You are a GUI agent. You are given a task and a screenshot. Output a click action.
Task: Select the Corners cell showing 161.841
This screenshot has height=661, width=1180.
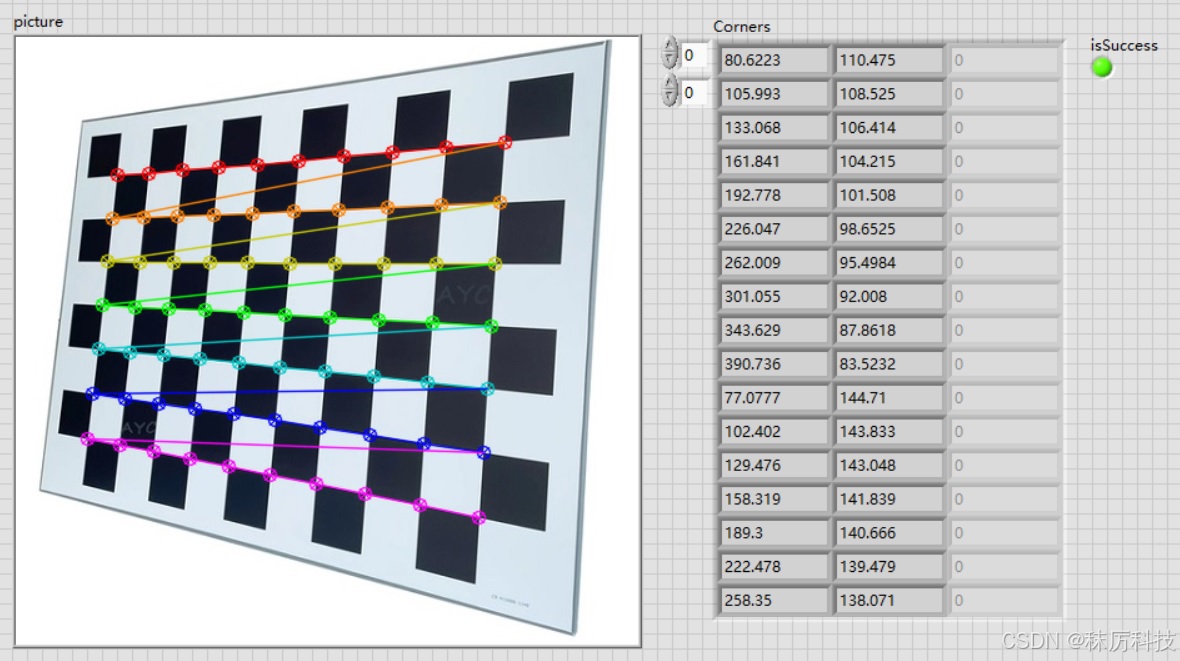774,161
